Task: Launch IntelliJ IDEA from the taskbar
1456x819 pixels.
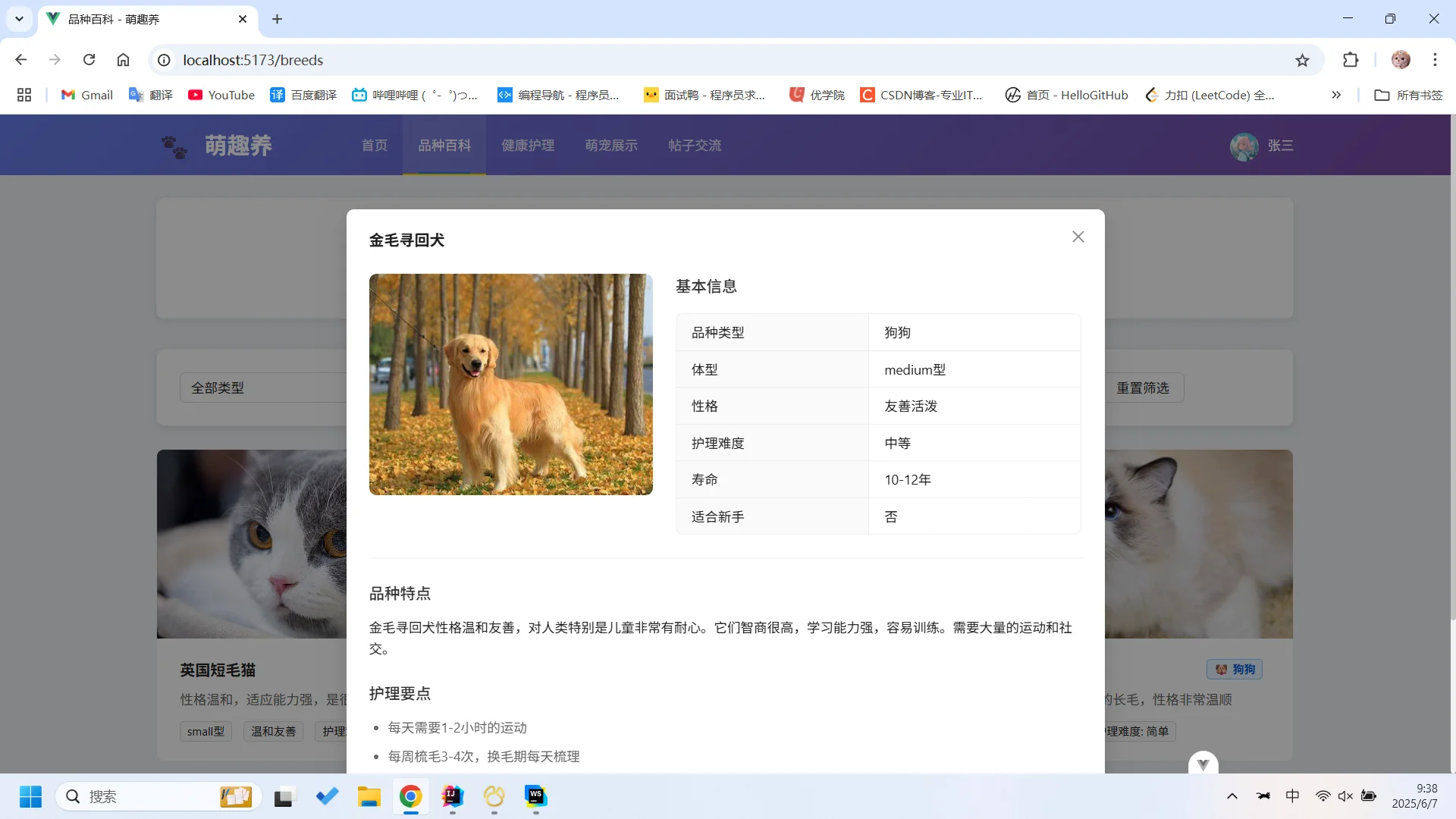Action: pyautogui.click(x=451, y=797)
